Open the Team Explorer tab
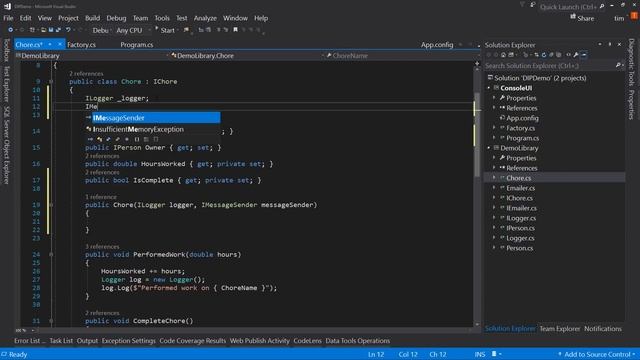 pos(559,329)
